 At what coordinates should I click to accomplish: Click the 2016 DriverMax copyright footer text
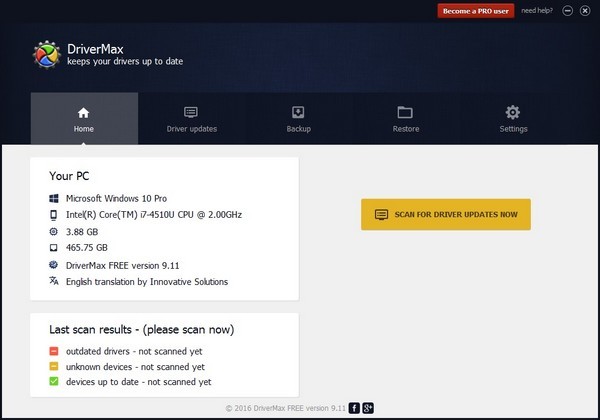click(285, 408)
